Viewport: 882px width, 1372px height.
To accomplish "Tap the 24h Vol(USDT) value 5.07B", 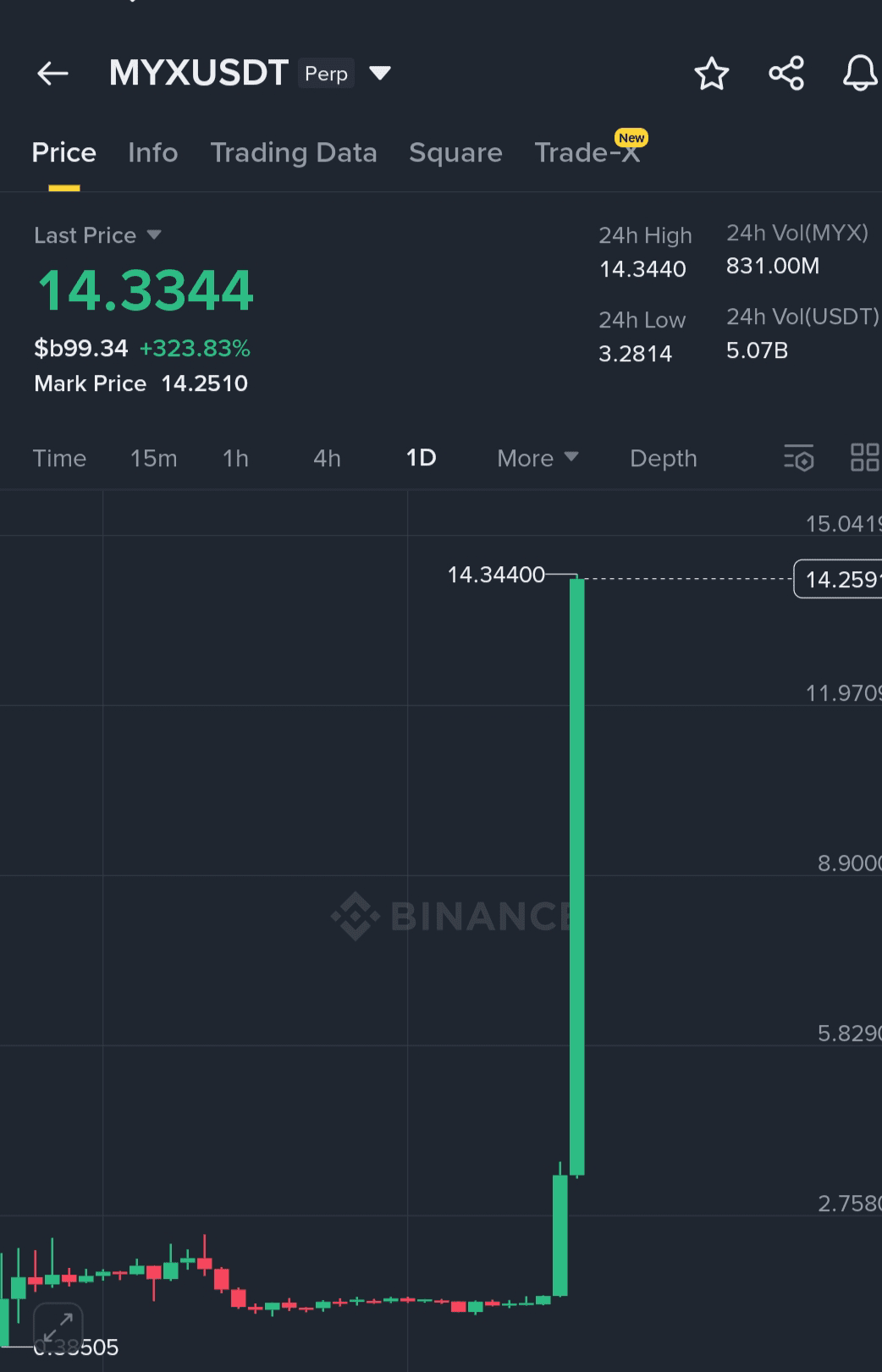I will [757, 350].
